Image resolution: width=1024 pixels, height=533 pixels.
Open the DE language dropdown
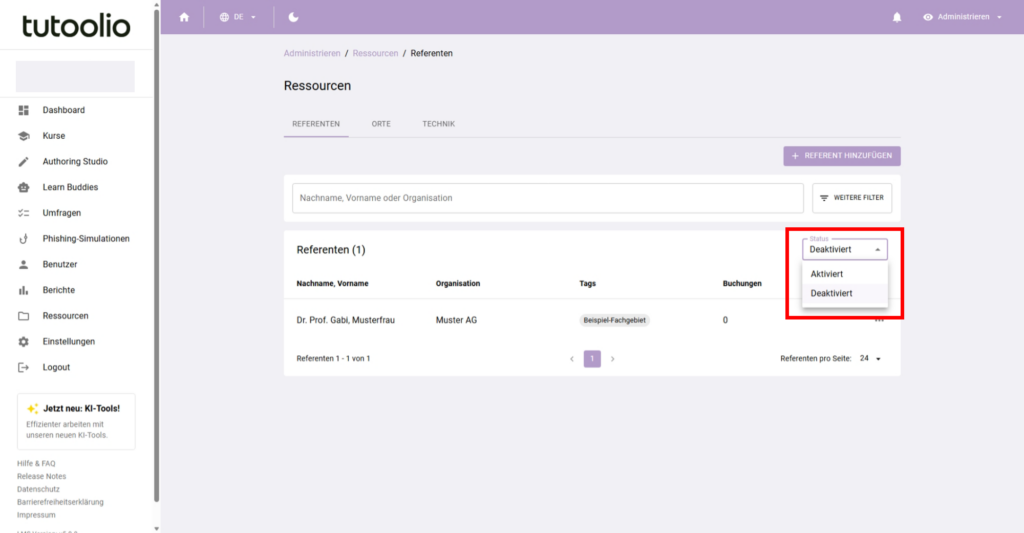(x=238, y=17)
